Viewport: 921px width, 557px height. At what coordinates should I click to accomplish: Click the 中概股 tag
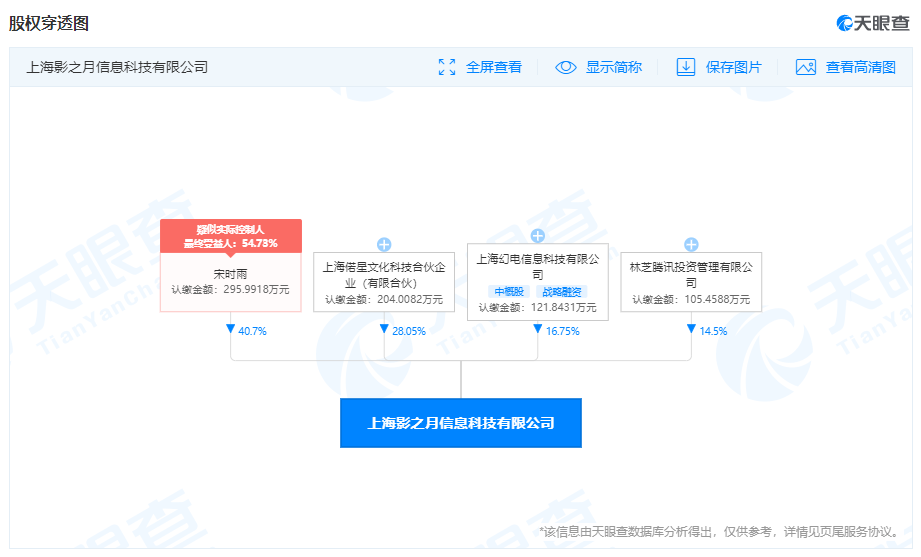tap(509, 291)
